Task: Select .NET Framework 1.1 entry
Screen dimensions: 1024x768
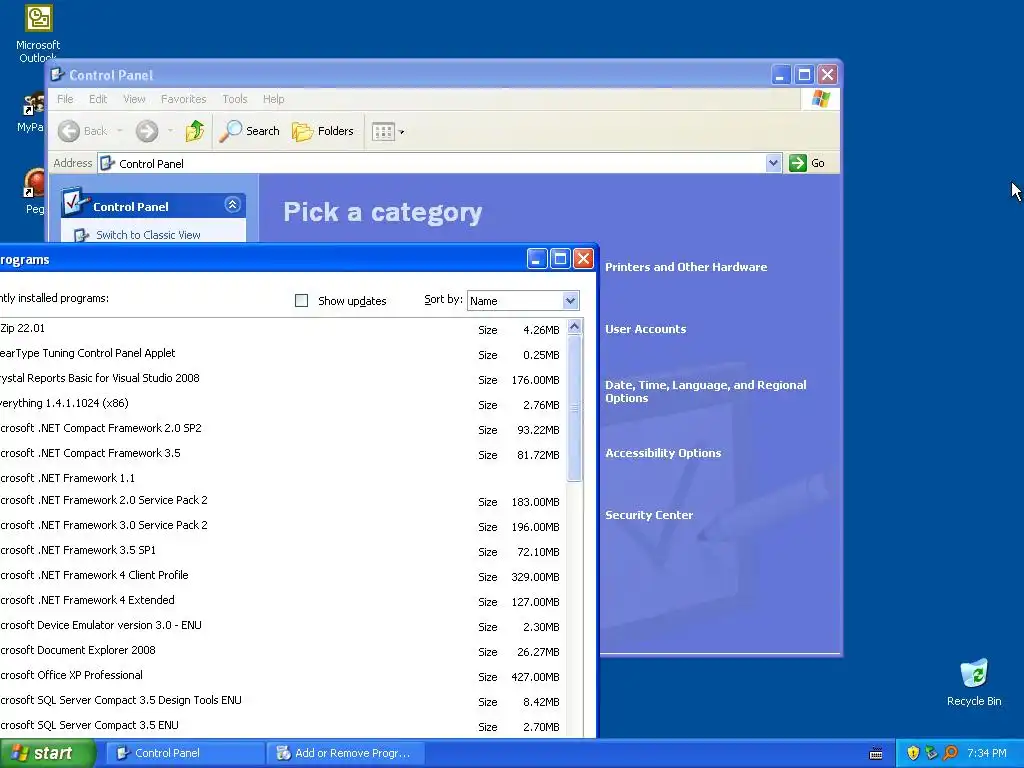Action: [x=283, y=478]
